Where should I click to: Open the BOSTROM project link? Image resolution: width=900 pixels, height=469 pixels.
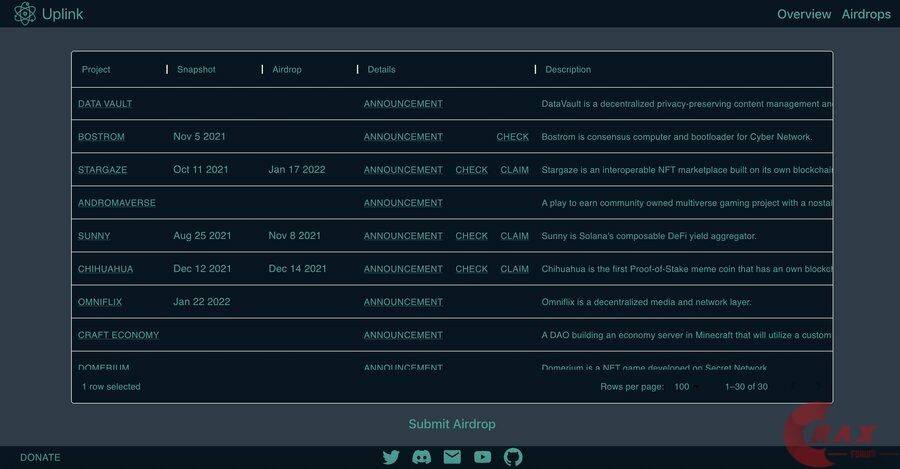[x=101, y=137]
